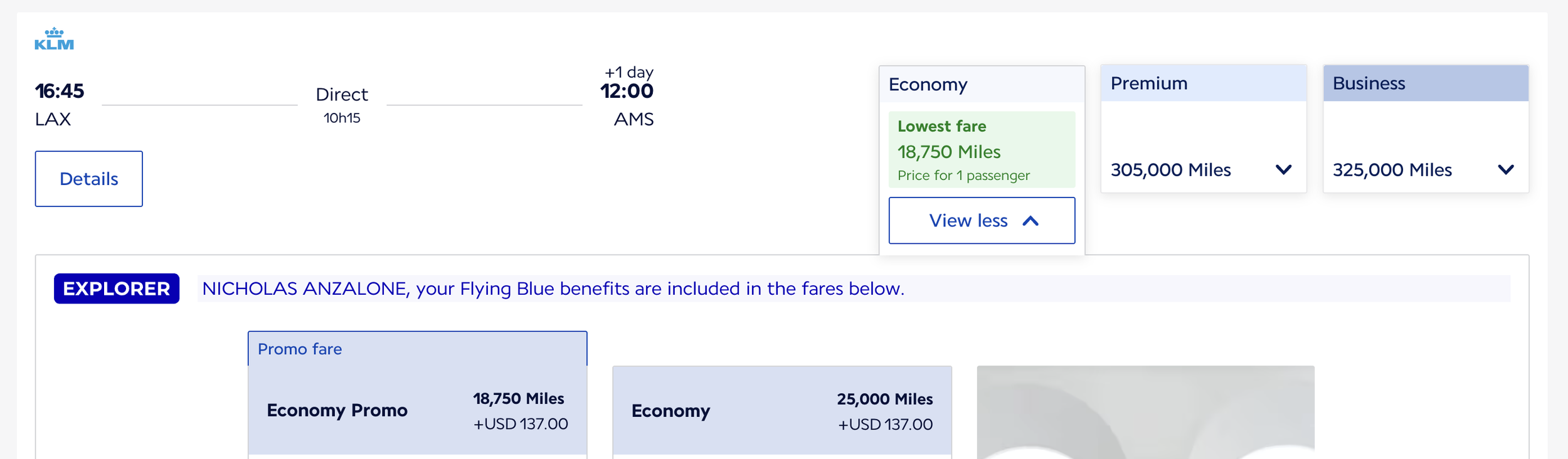The image size is (1568, 459).
Task: Click the 305,000 Miles Premium price
Action: pos(1170,170)
